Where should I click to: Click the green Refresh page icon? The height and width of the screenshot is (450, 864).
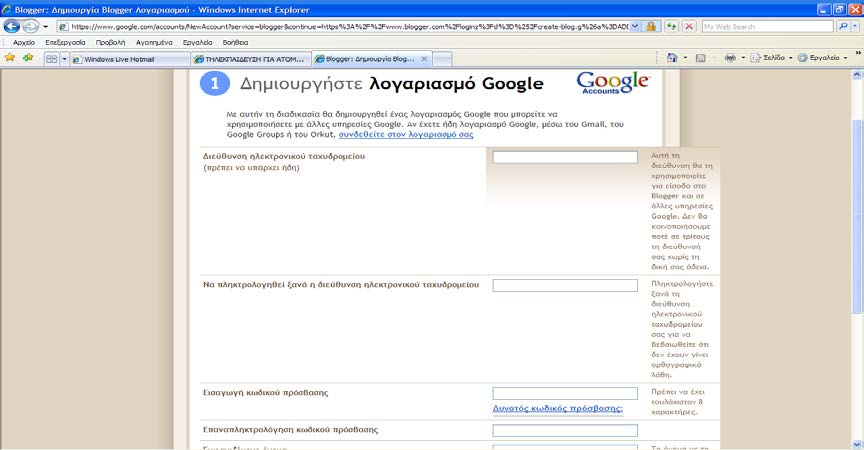click(671, 26)
